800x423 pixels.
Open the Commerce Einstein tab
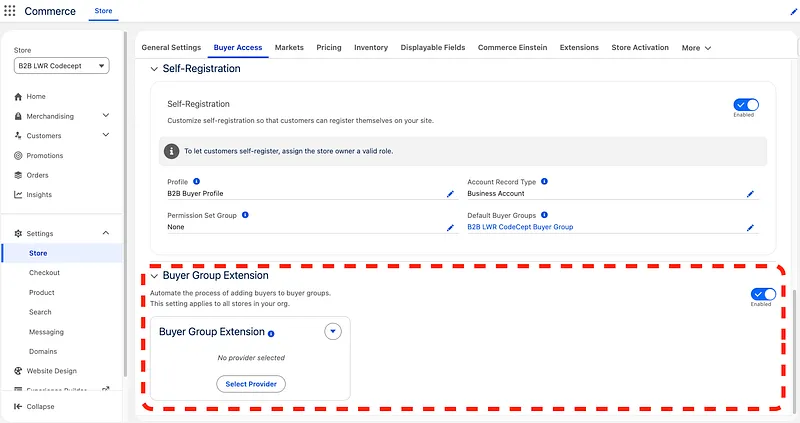pos(512,47)
